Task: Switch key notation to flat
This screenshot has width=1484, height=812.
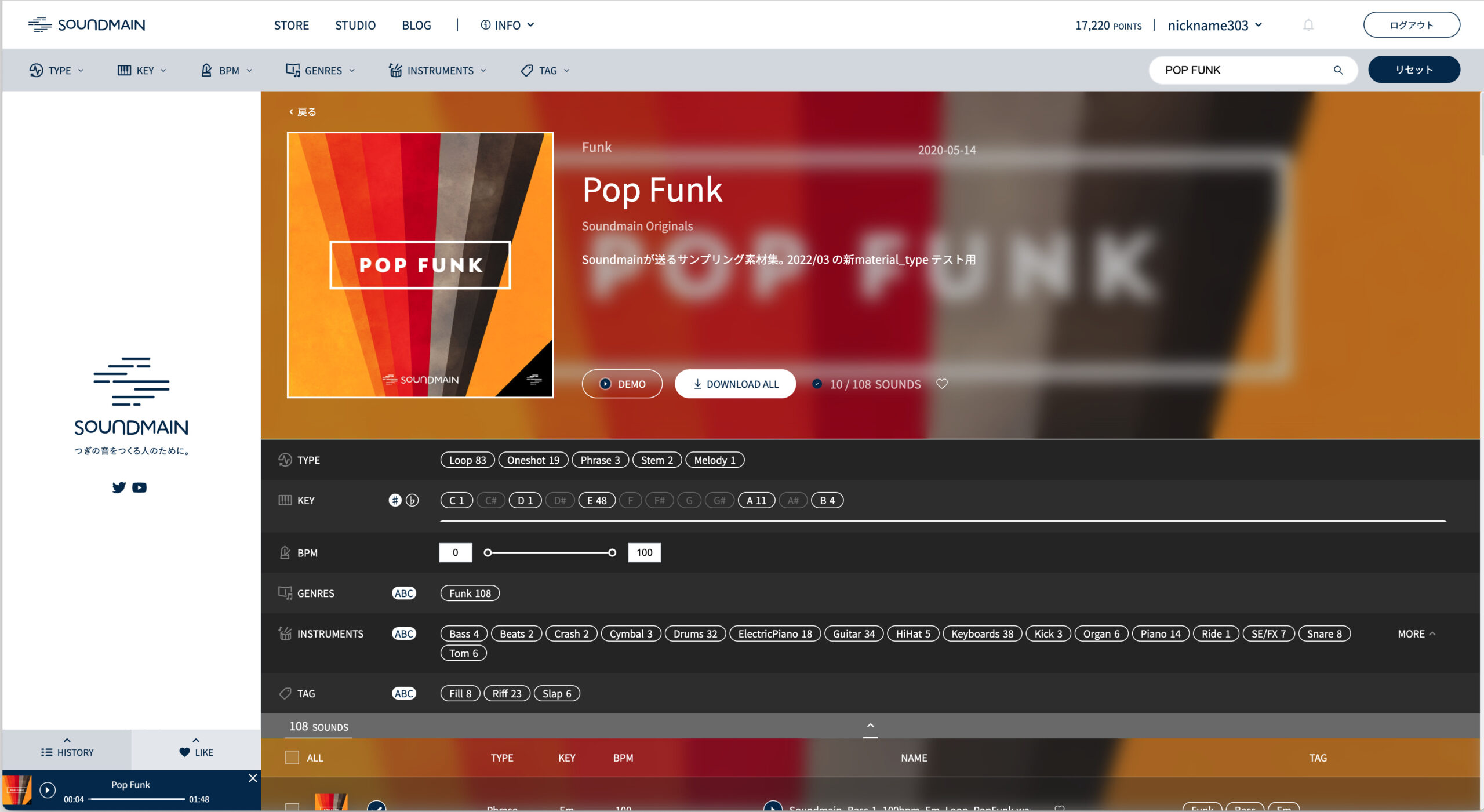Action: pyautogui.click(x=412, y=500)
